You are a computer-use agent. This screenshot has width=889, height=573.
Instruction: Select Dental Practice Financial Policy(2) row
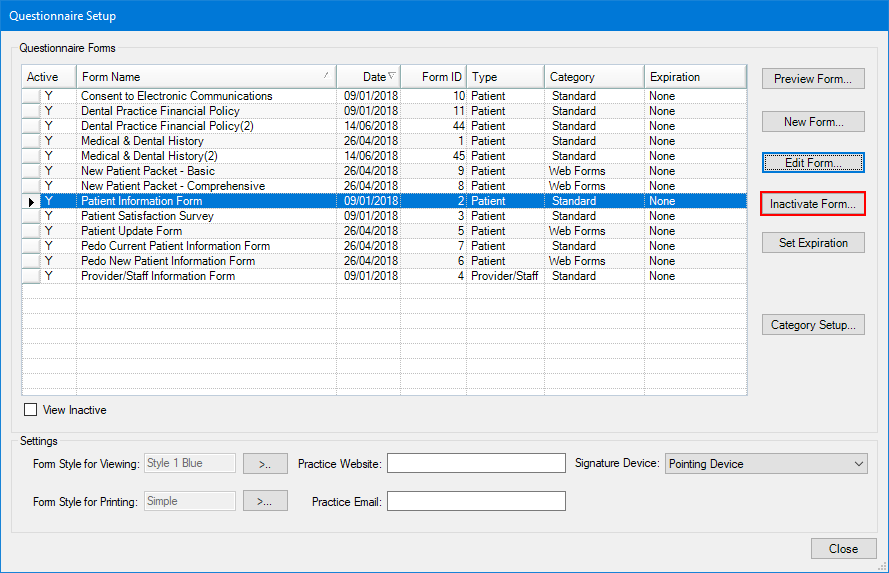tap(384, 126)
